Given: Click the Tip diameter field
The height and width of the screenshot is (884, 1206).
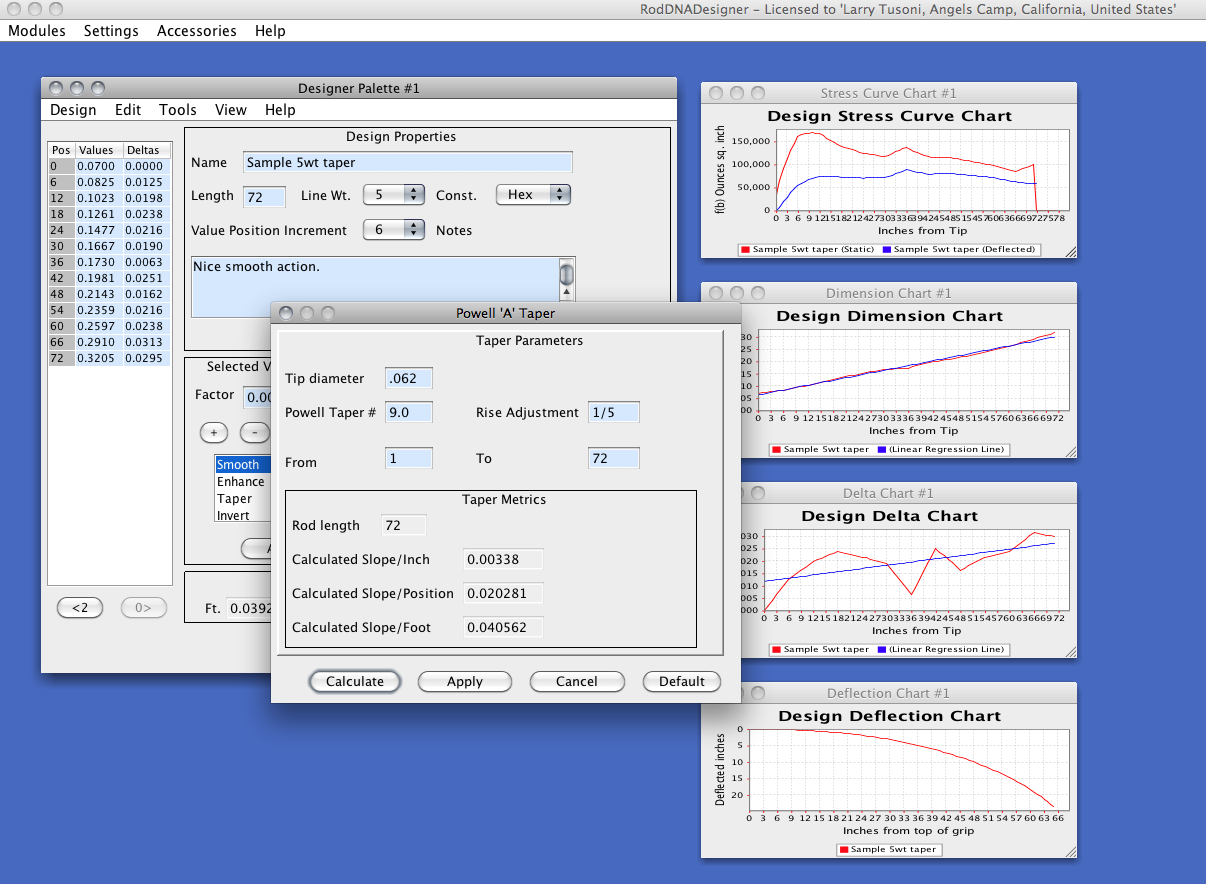Looking at the screenshot, I should click(x=408, y=378).
